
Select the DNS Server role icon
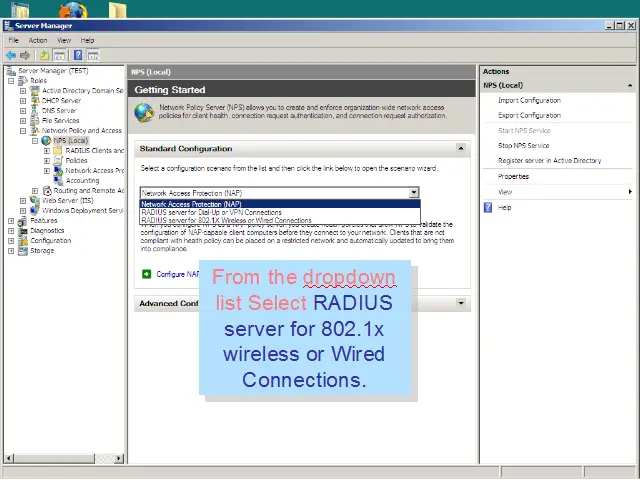click(35, 111)
